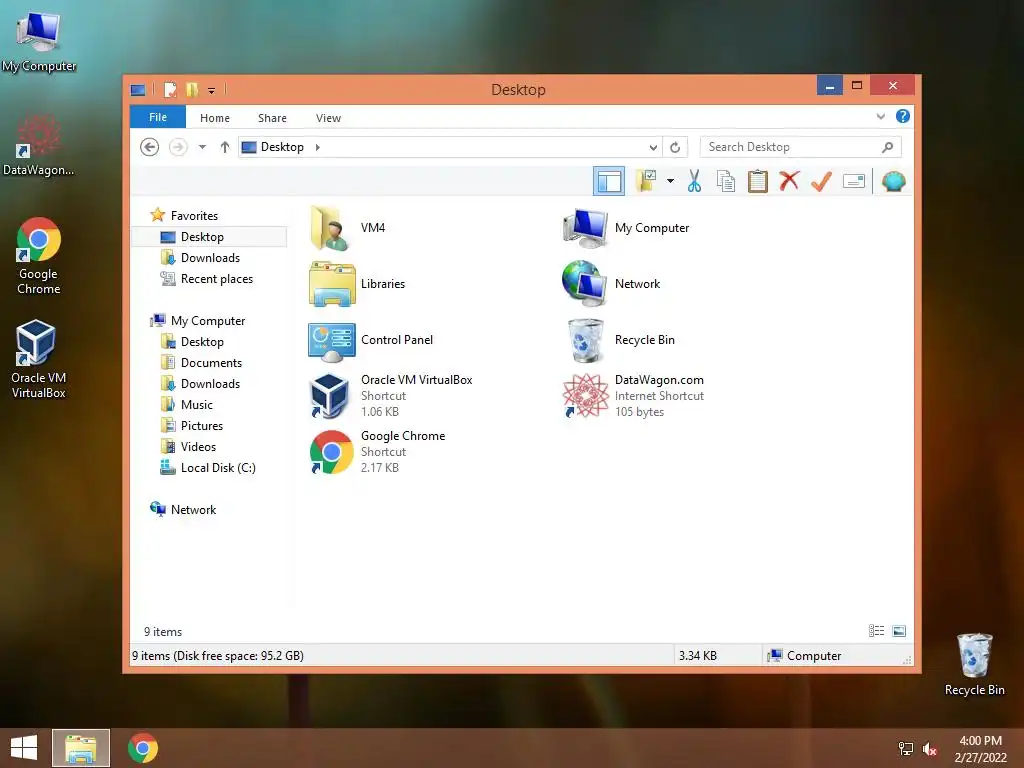Click the Cut scissors icon
This screenshot has height=768, width=1024.
coord(694,181)
